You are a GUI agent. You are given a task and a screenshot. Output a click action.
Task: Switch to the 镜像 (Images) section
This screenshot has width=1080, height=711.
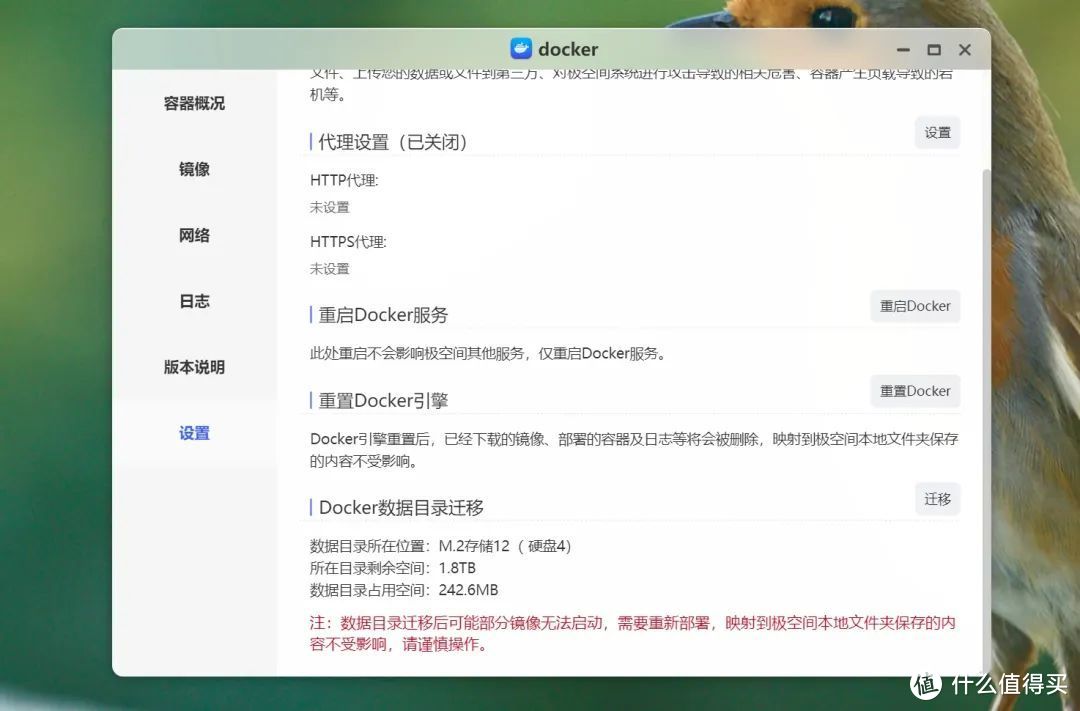coord(193,169)
